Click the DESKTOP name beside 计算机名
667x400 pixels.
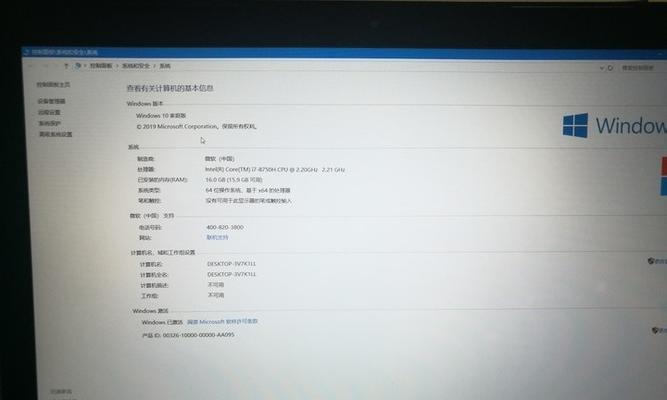point(231,264)
